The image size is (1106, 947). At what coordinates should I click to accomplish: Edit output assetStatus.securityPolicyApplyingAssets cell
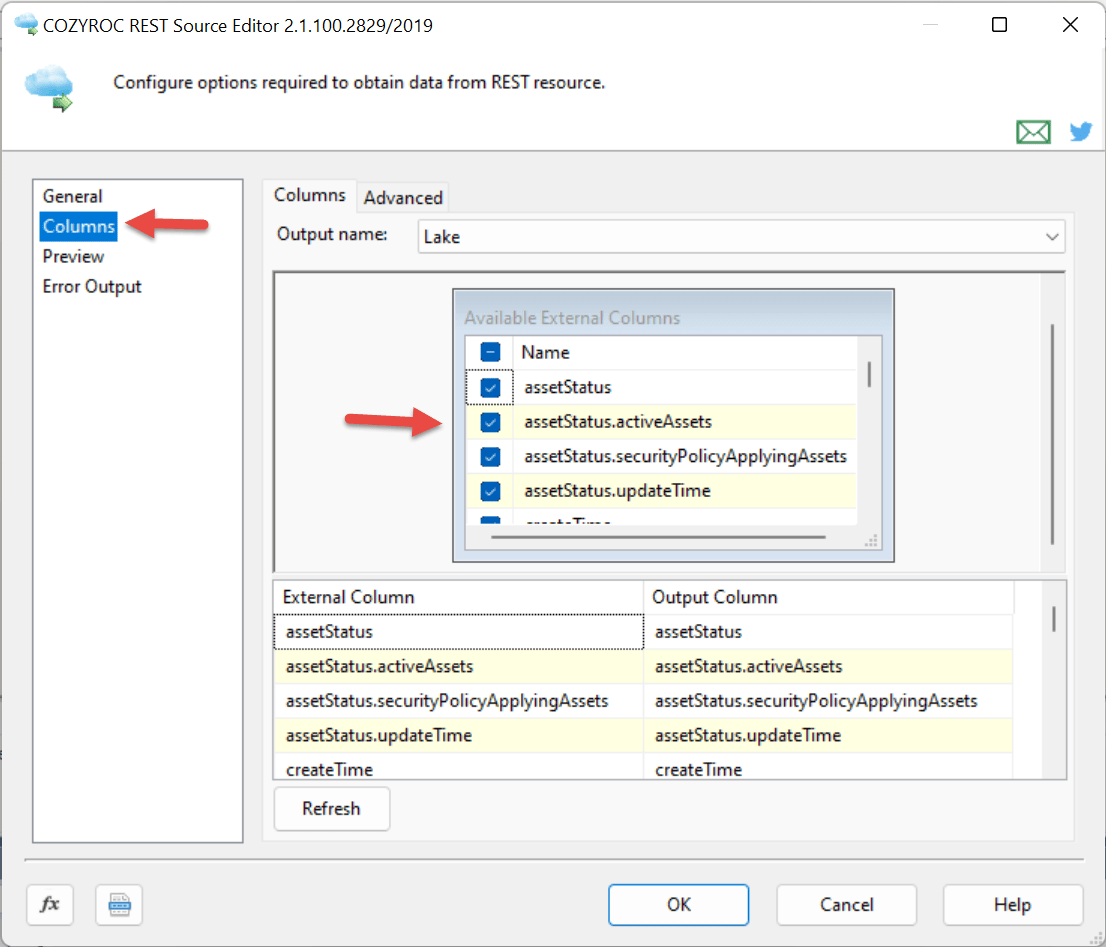(x=829, y=701)
